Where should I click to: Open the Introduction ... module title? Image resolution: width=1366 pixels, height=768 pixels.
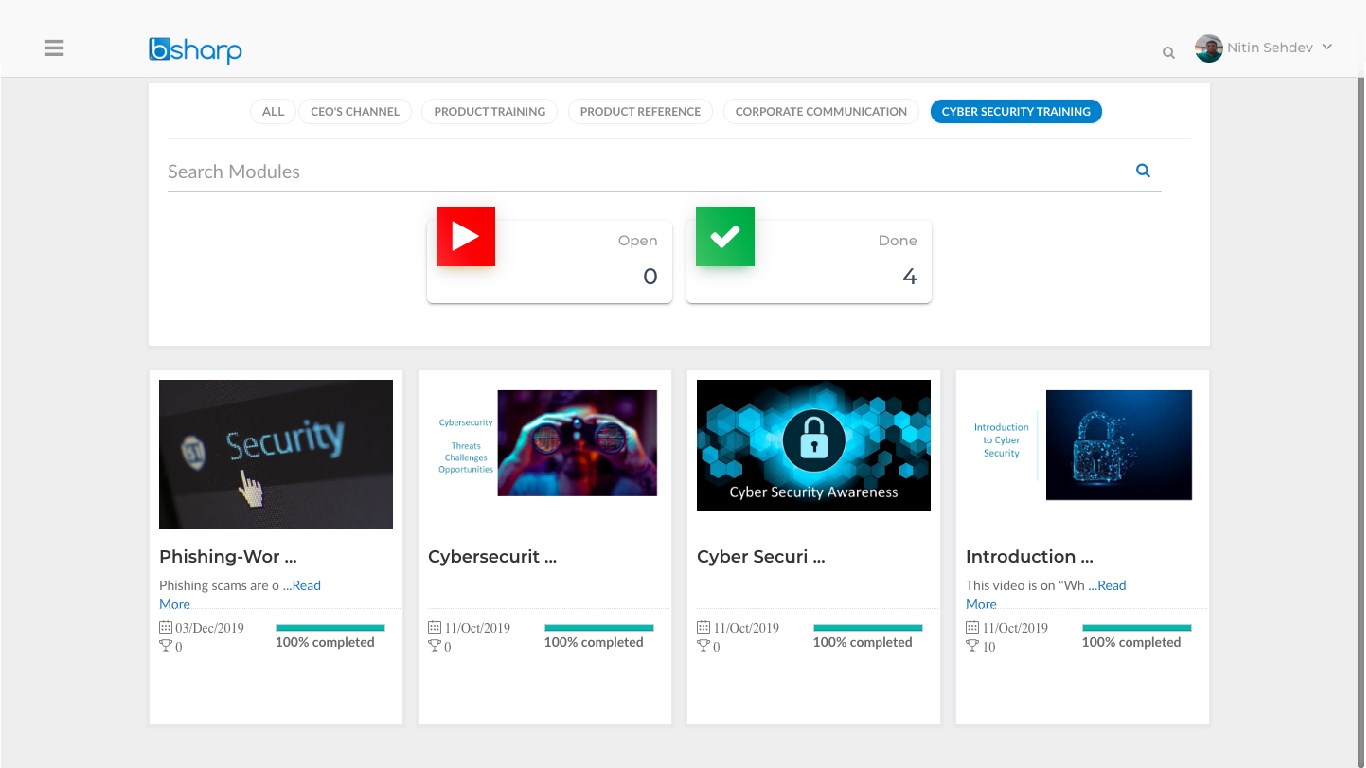(1030, 557)
